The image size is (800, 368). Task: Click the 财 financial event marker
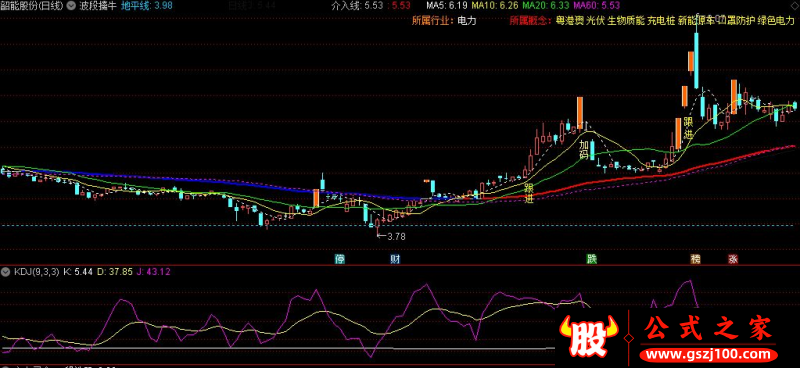click(395, 259)
